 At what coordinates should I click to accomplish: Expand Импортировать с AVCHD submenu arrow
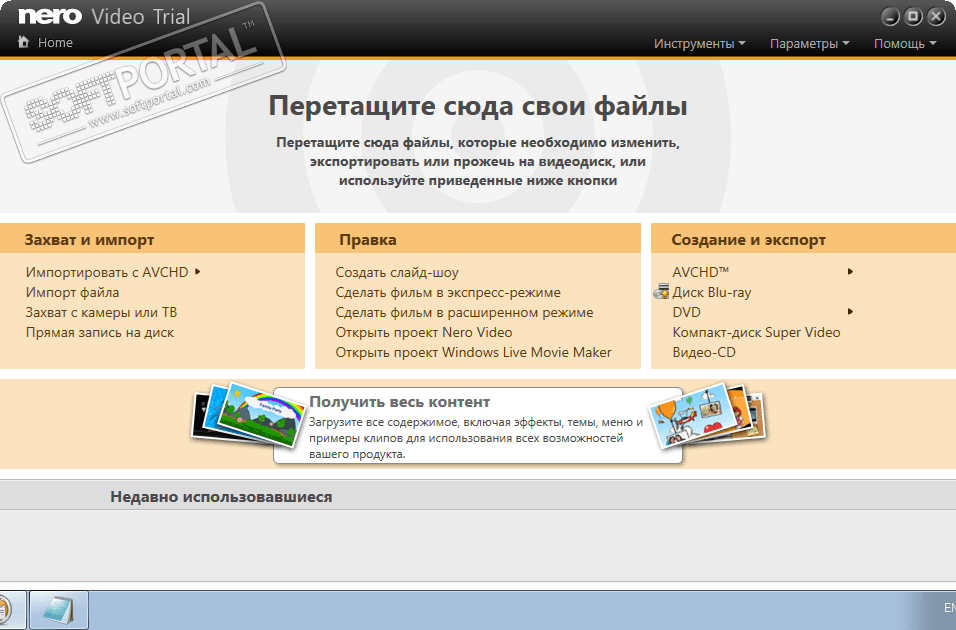198,271
